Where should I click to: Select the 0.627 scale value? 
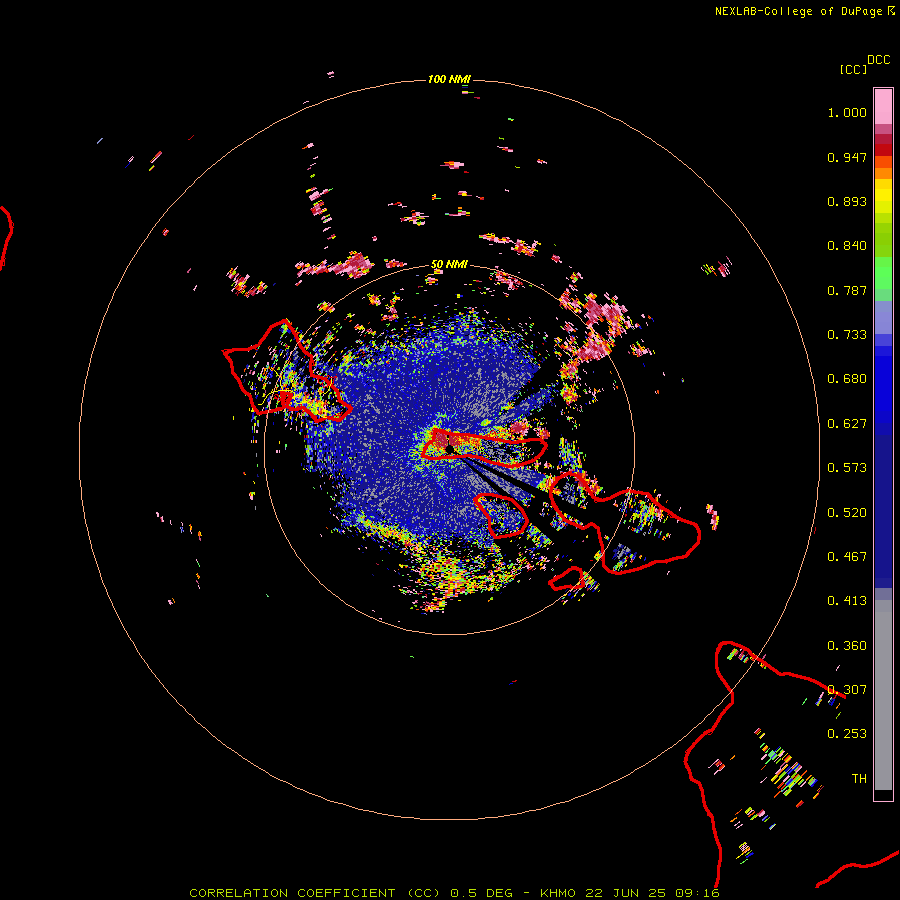tap(847, 424)
